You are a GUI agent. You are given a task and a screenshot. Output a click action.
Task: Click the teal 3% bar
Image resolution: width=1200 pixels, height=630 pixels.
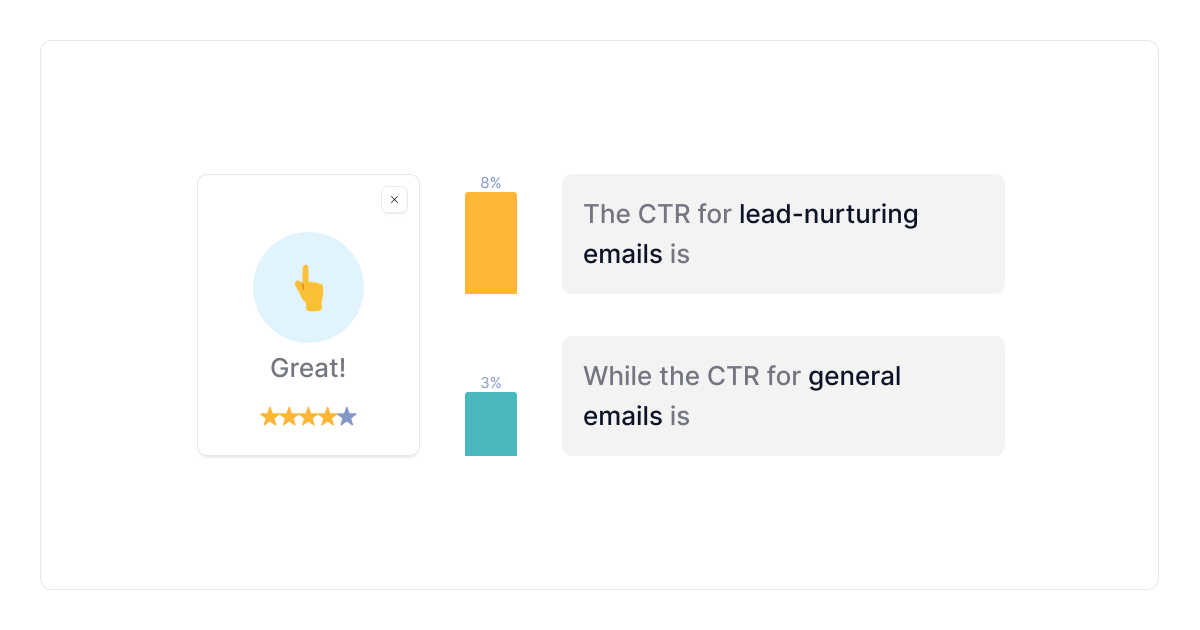point(491,424)
